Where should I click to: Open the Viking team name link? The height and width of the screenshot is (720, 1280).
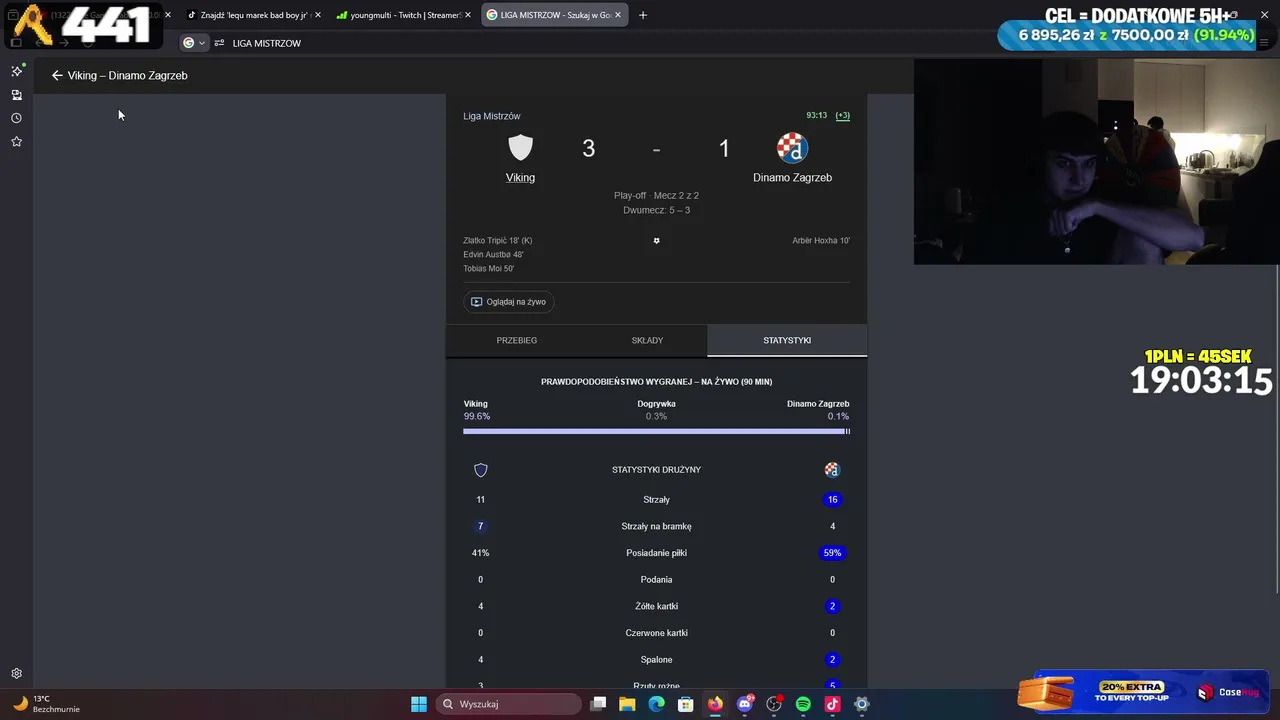point(520,178)
